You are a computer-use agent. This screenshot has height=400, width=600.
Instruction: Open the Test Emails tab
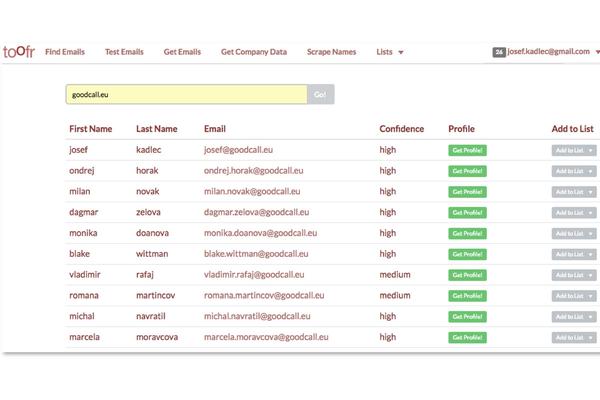(x=124, y=52)
